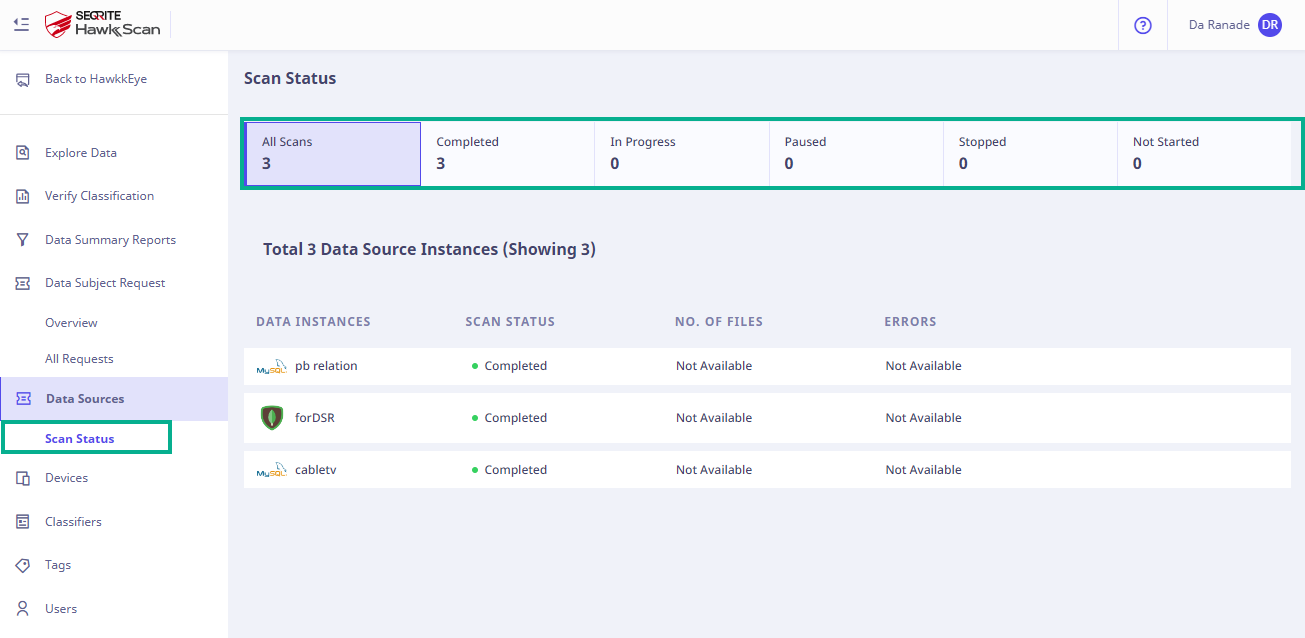The height and width of the screenshot is (638, 1305).
Task: Expand the Data Subject Request menu
Action: [x=105, y=283]
